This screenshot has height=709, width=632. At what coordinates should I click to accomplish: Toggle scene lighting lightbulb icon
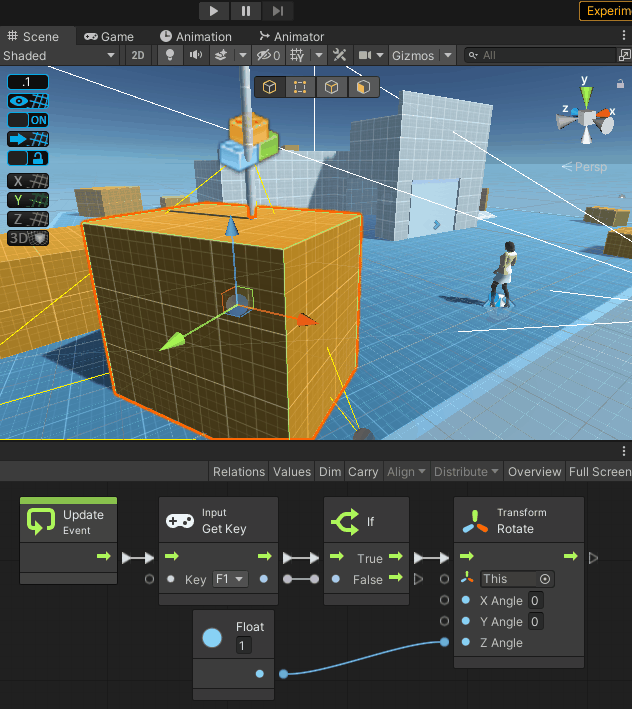pyautogui.click(x=170, y=55)
